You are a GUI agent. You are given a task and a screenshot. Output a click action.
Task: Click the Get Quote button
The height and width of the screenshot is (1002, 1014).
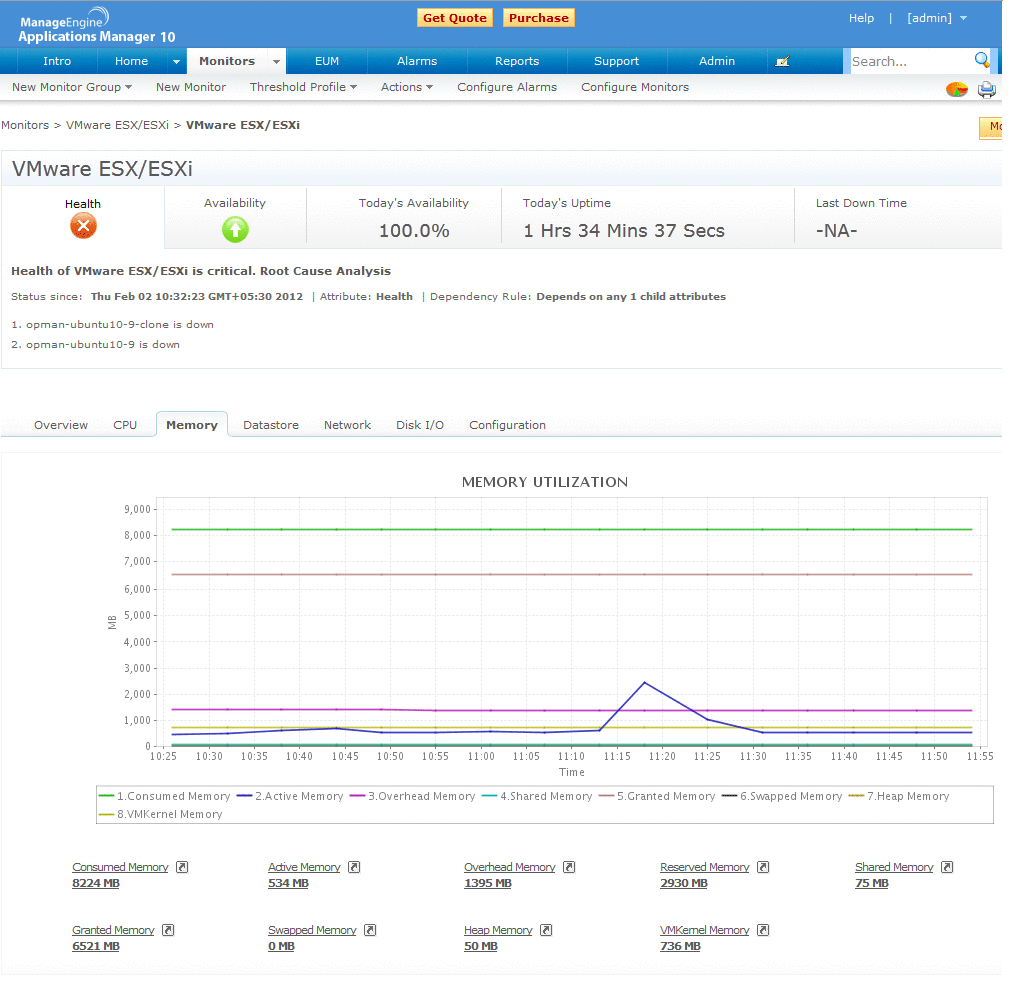click(x=455, y=18)
